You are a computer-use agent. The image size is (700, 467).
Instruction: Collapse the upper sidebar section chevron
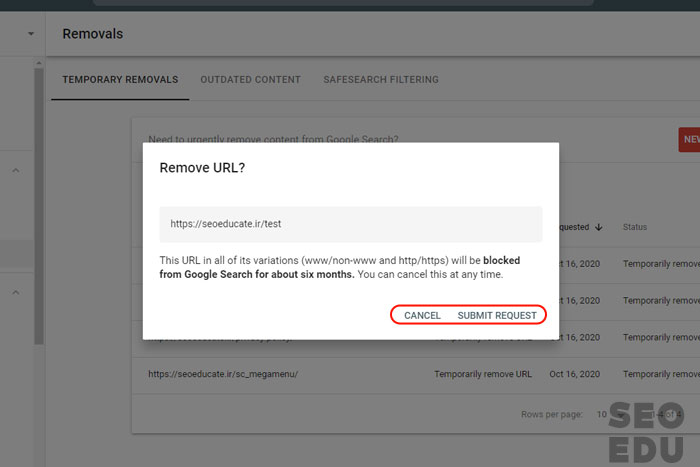[16, 171]
